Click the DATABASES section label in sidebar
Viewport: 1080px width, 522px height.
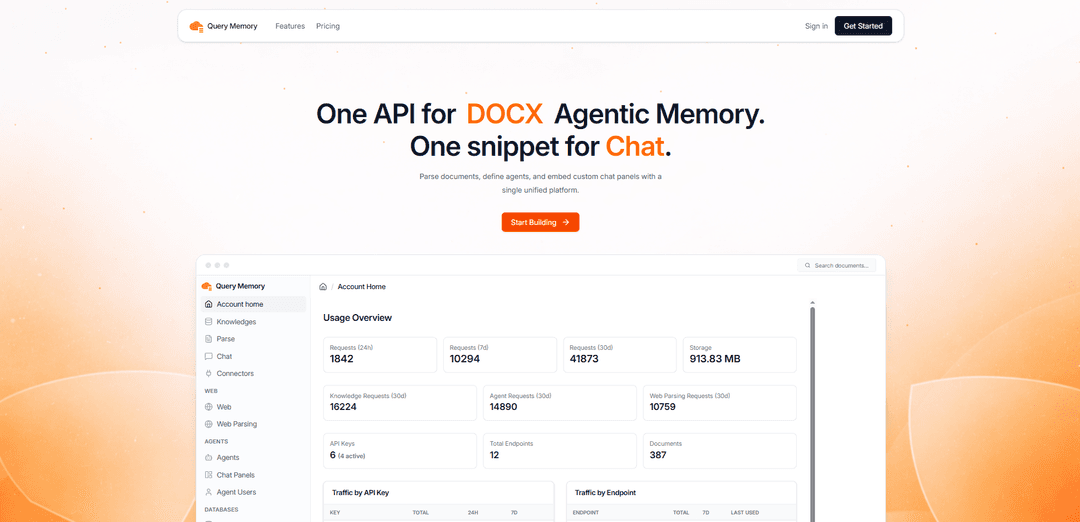(x=221, y=510)
